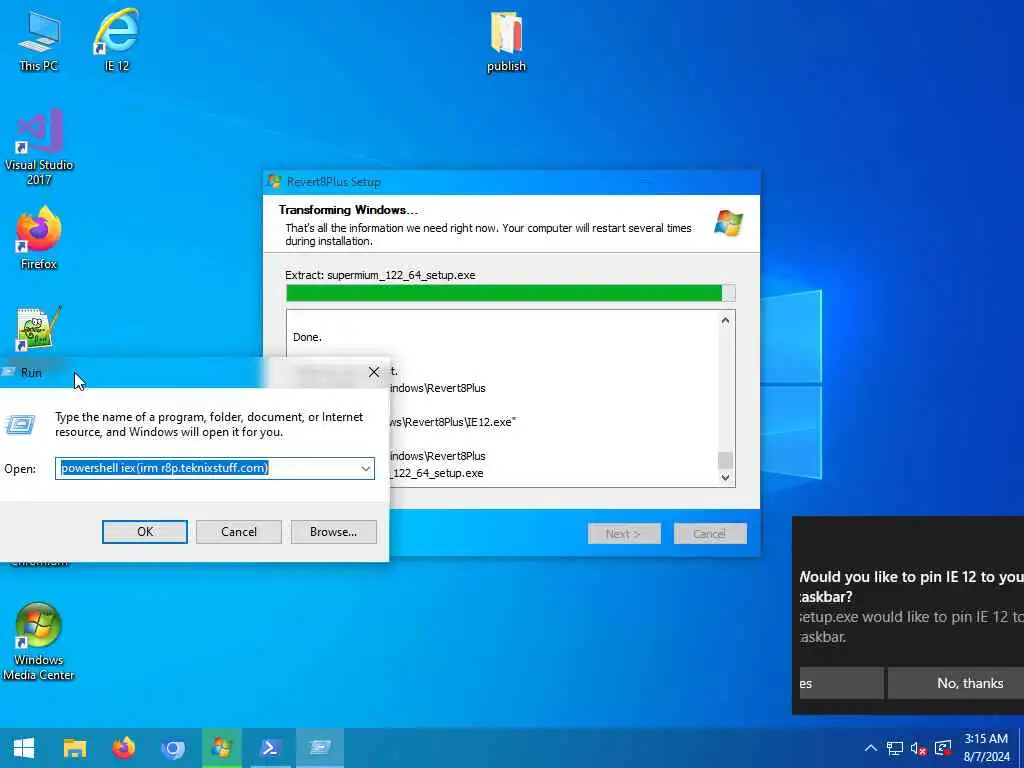Click the 'Done.' line in setup log

[307, 337]
